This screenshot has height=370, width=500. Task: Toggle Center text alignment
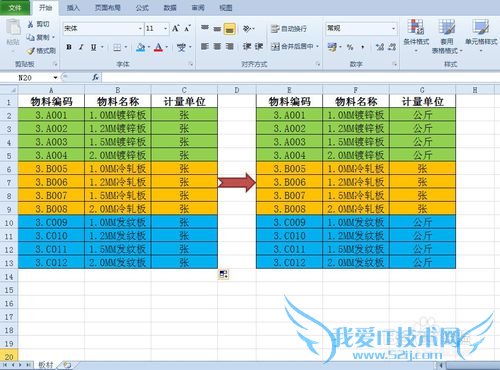(217, 46)
